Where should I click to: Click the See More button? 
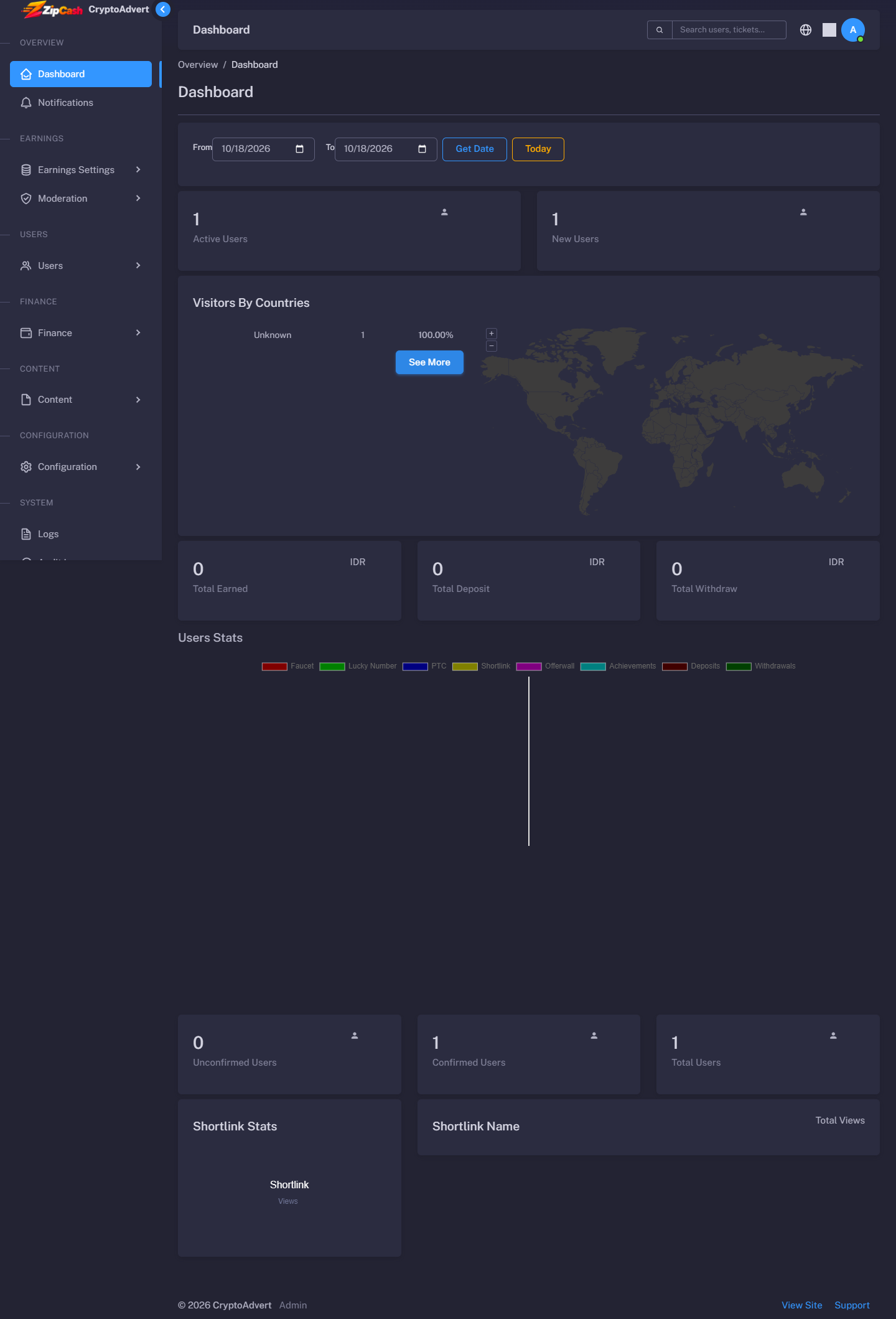pos(429,362)
